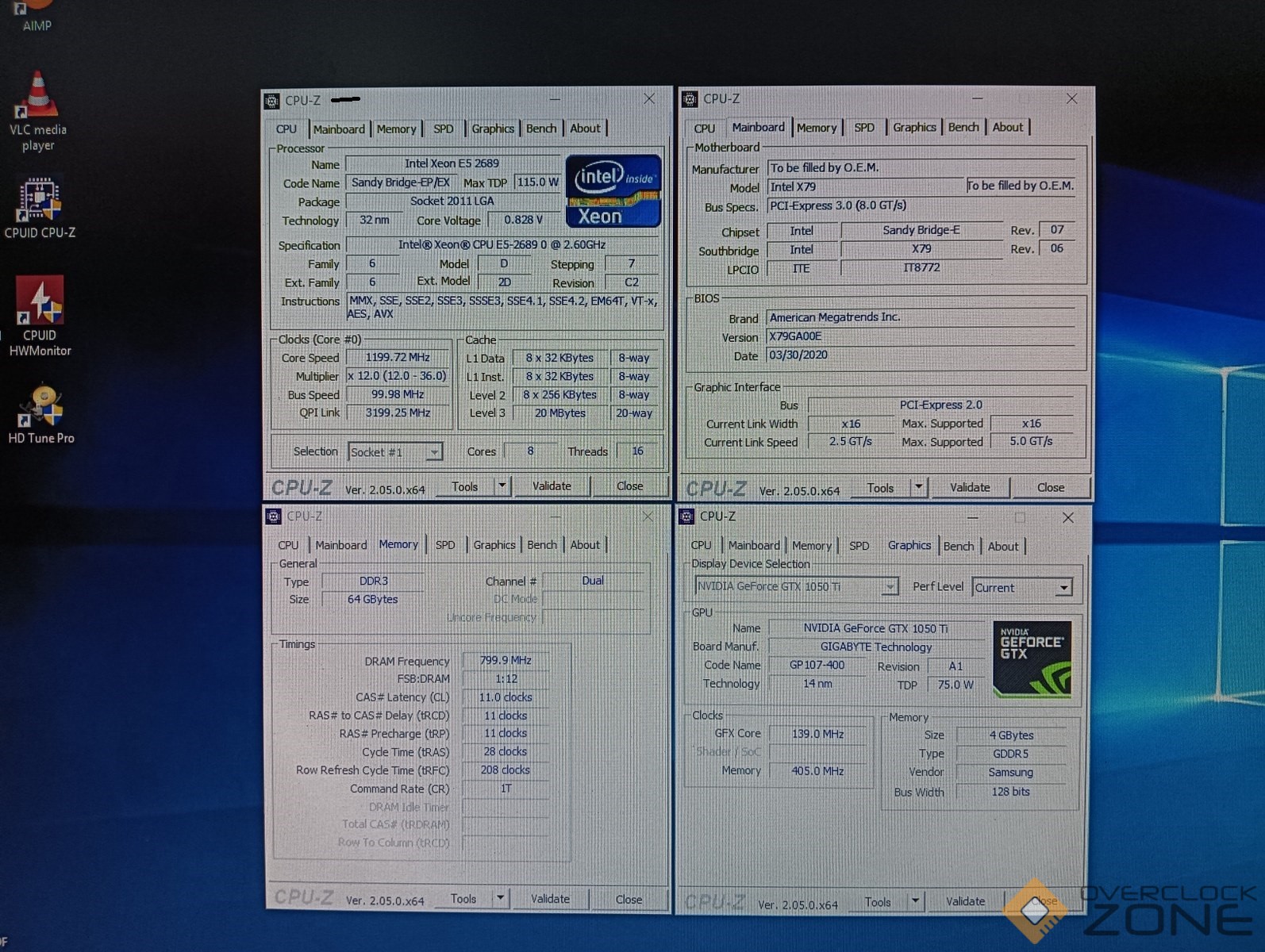Expand Tools dropdown arrow in the CPU window
This screenshot has height=952, width=1265.
502,486
